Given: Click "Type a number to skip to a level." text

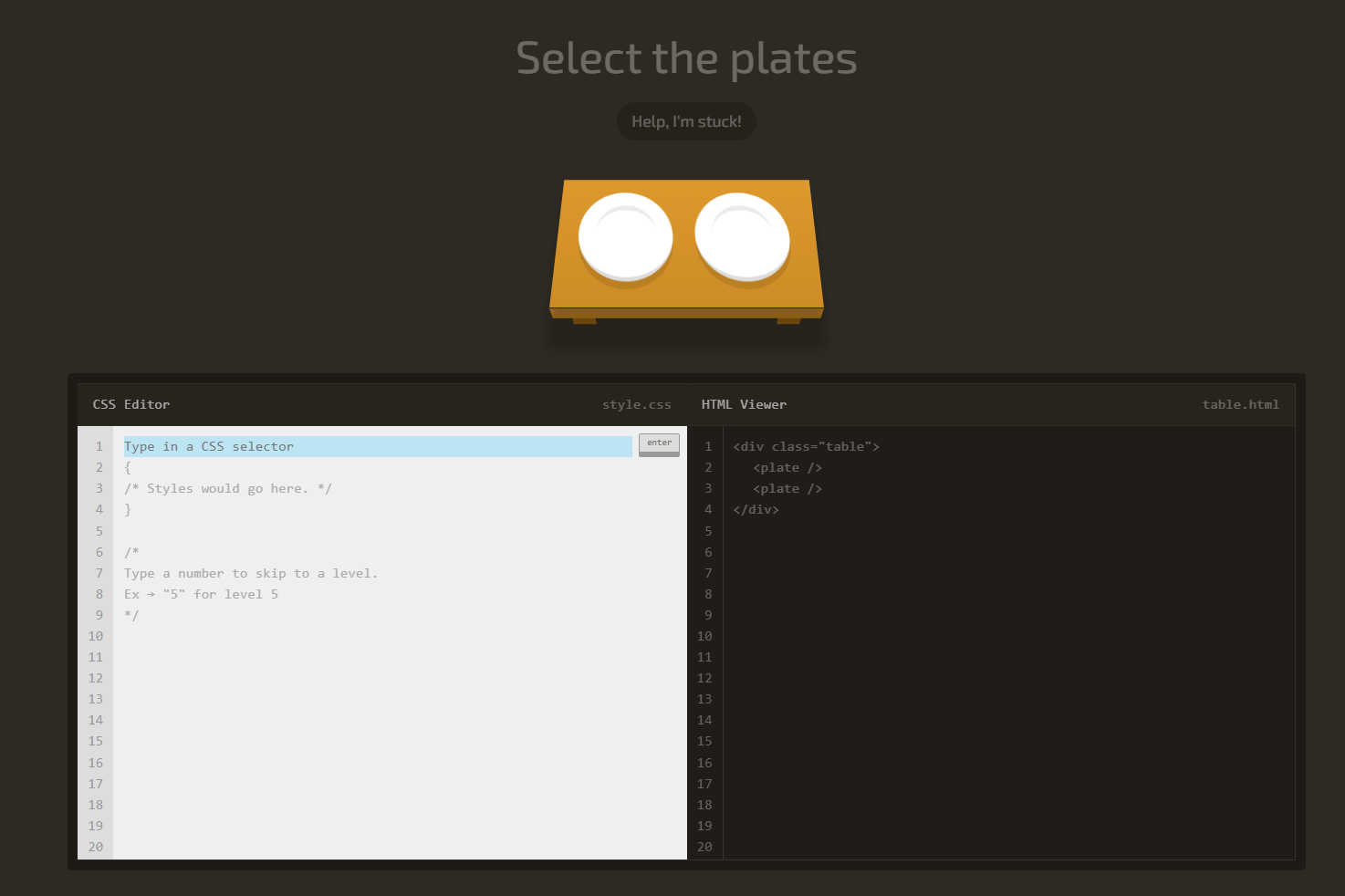Looking at the screenshot, I should (251, 573).
